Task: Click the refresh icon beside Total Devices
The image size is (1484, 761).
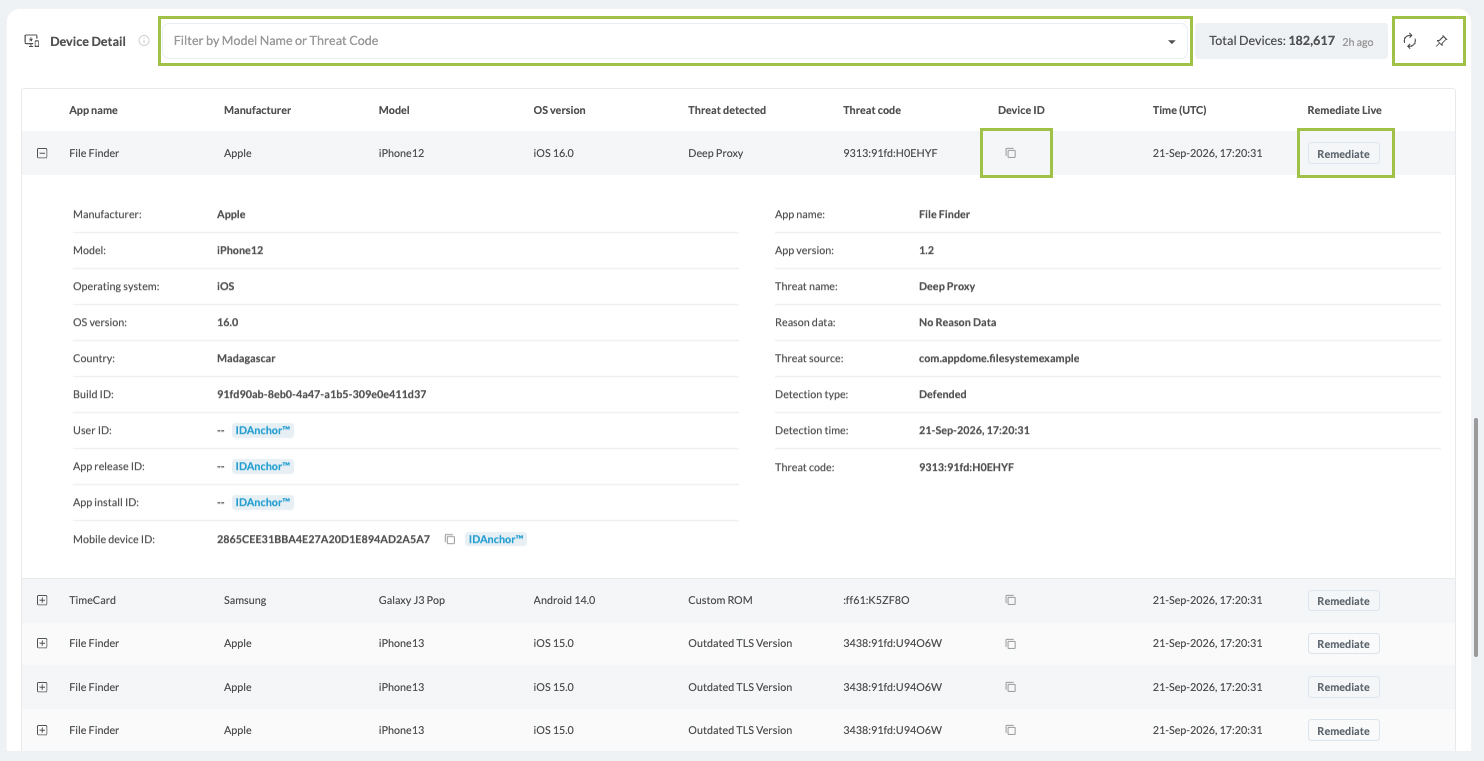Action: [1410, 41]
